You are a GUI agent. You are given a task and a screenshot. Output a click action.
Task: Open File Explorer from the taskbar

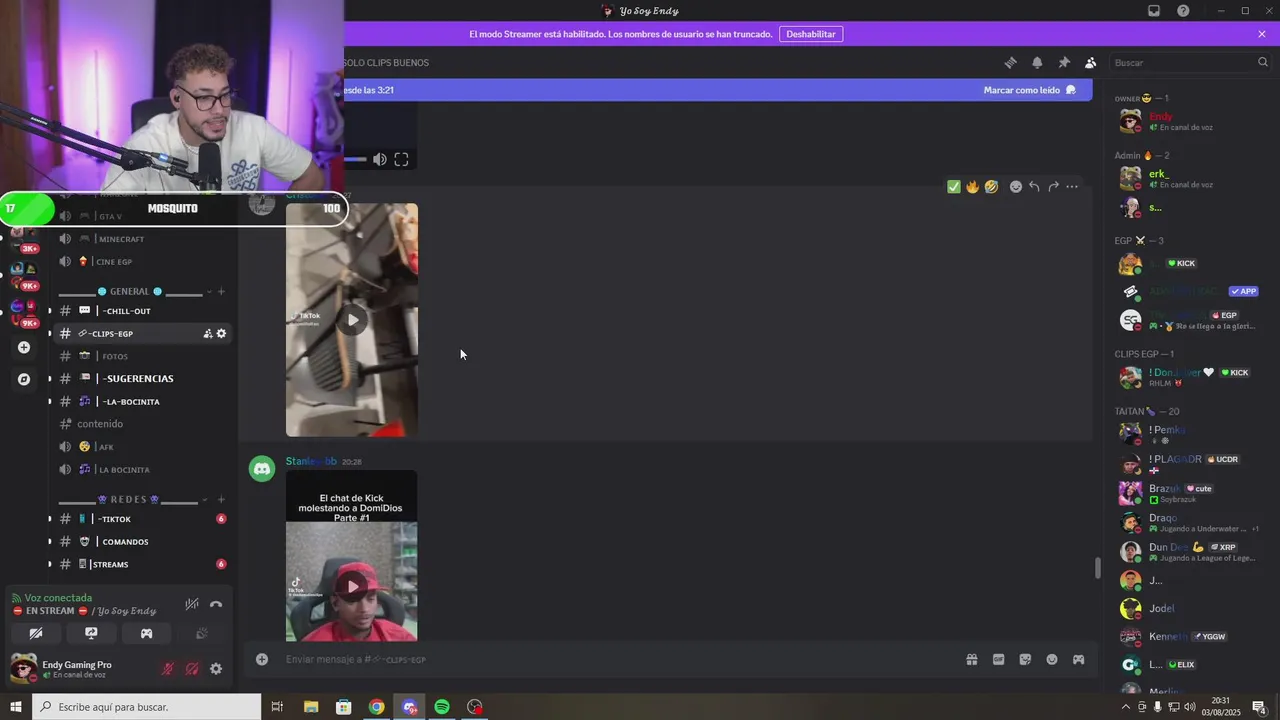[x=311, y=707]
